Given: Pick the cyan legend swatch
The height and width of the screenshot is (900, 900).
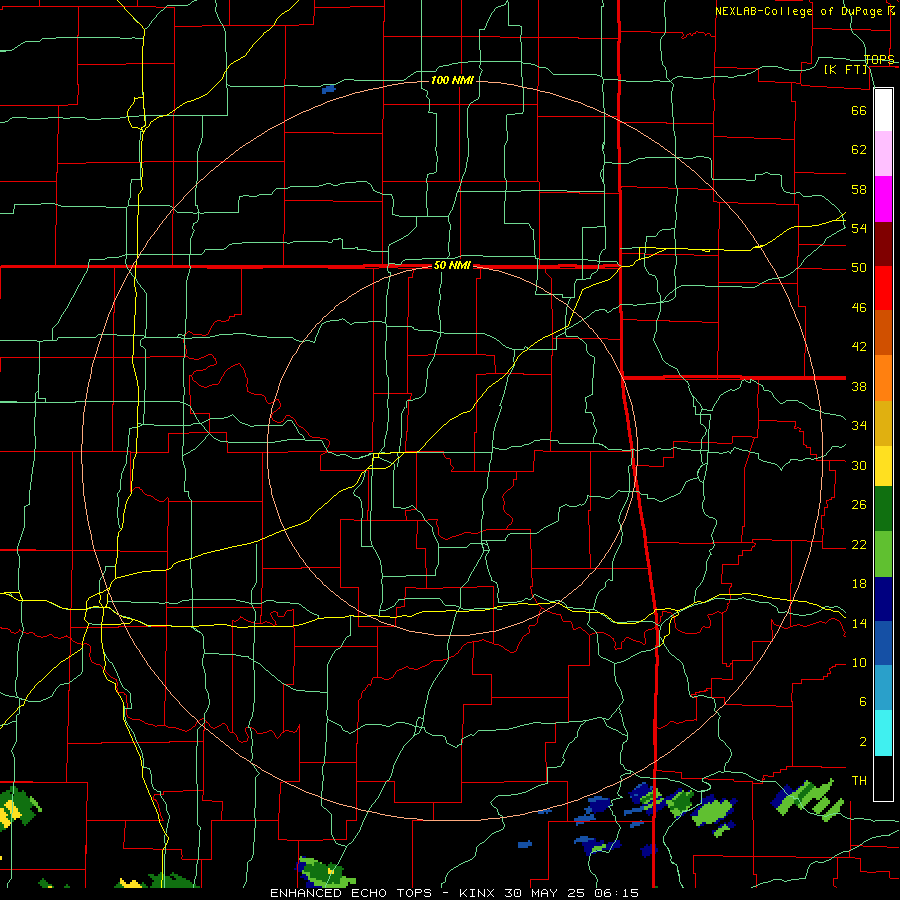Looking at the screenshot, I should (x=883, y=733).
